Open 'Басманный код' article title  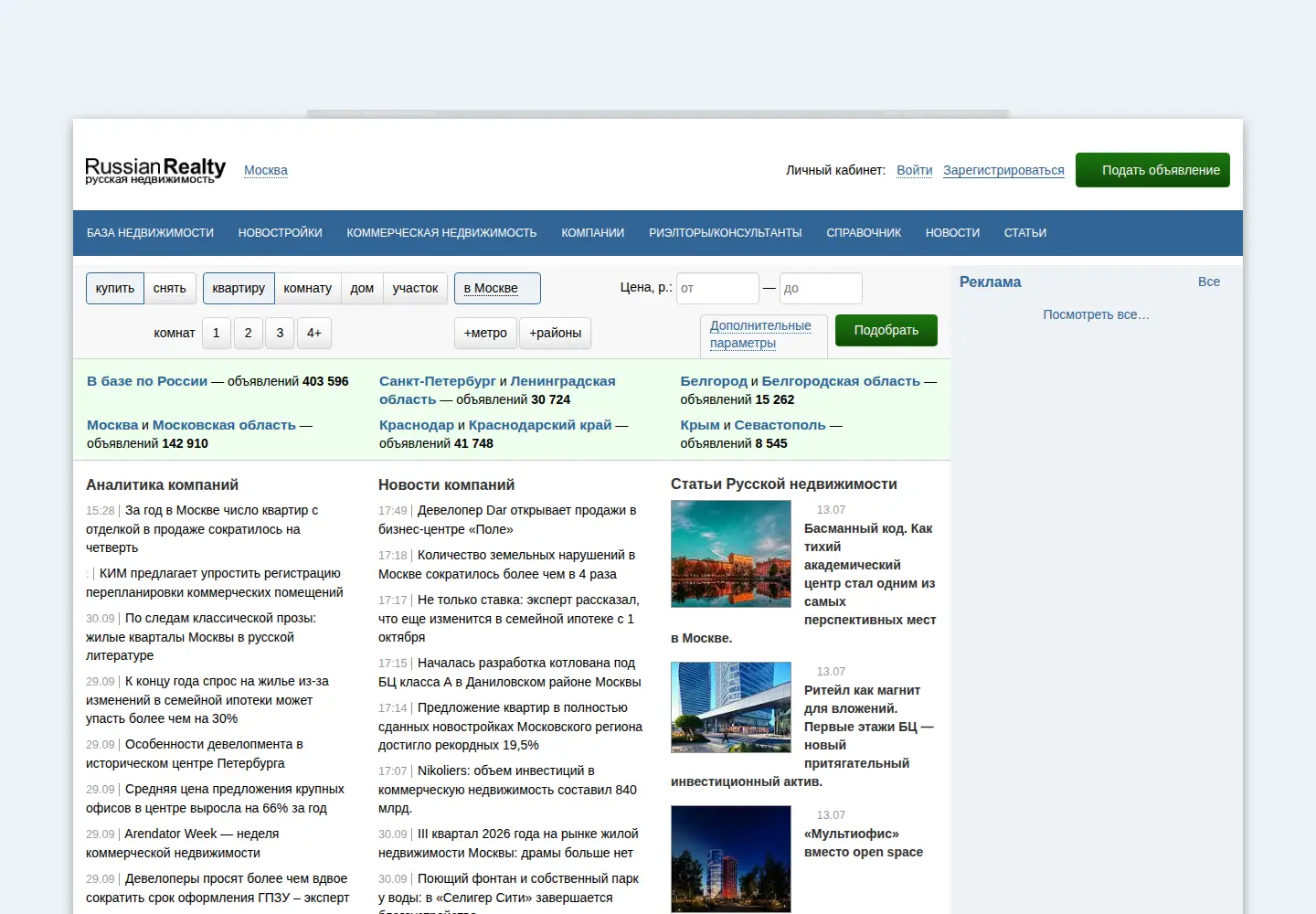pyautogui.click(x=868, y=574)
